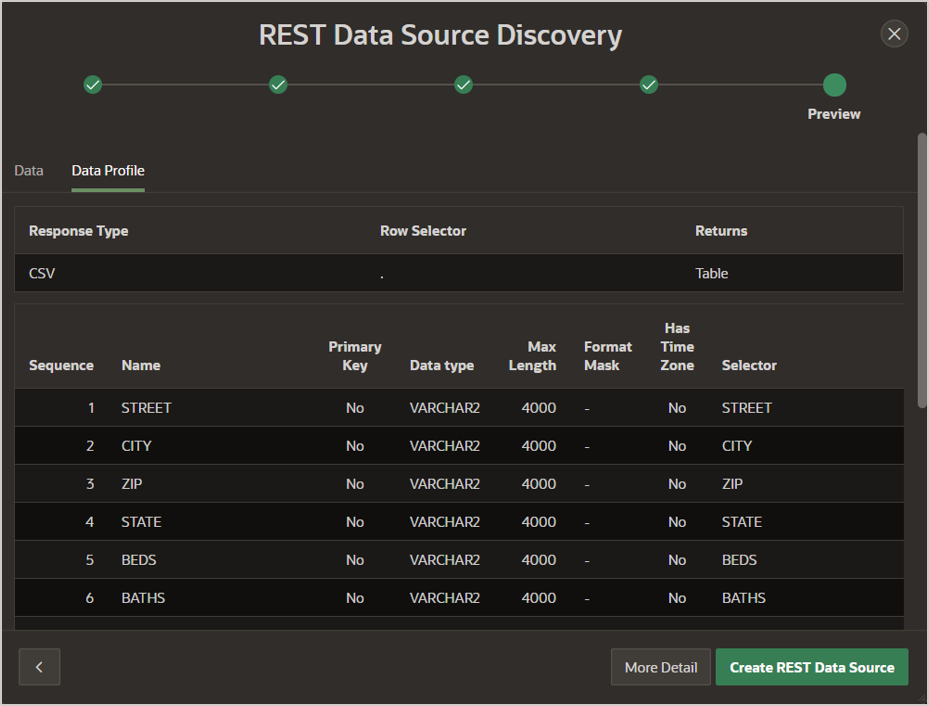Click the Data type column header

tap(442, 366)
